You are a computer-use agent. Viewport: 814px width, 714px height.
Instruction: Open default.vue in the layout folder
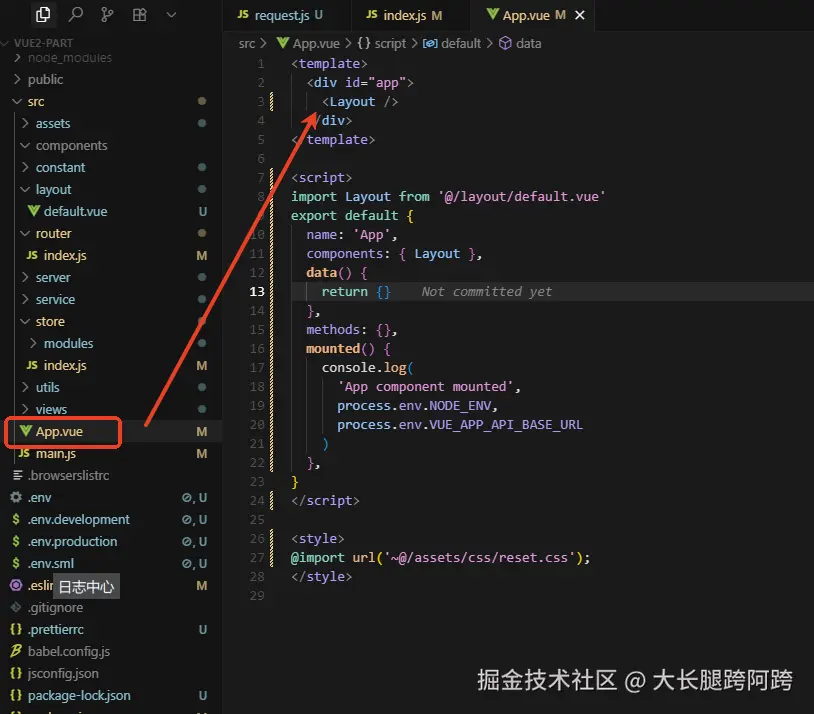coord(75,211)
